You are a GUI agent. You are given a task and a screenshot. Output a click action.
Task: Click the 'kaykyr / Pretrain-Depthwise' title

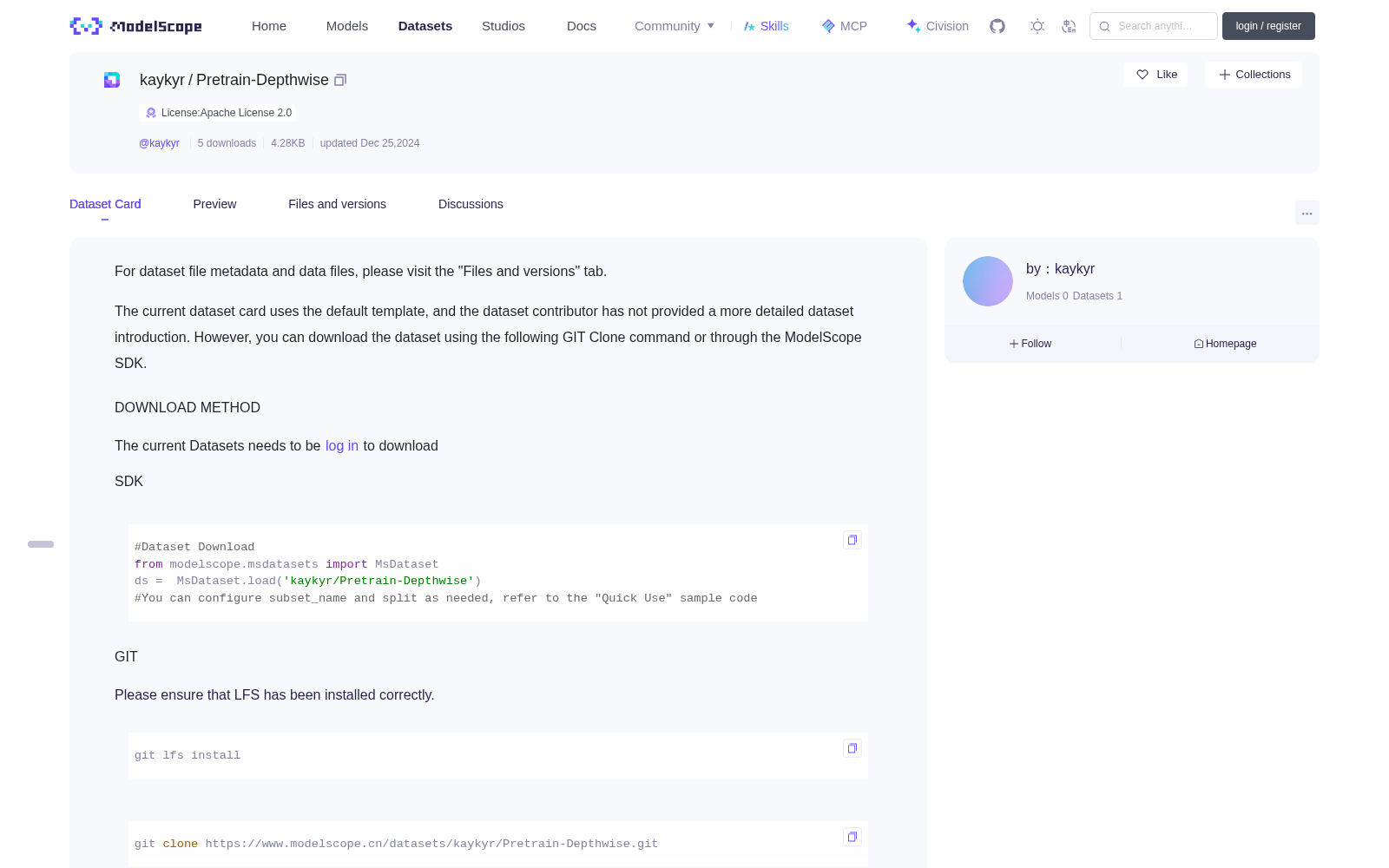click(234, 80)
